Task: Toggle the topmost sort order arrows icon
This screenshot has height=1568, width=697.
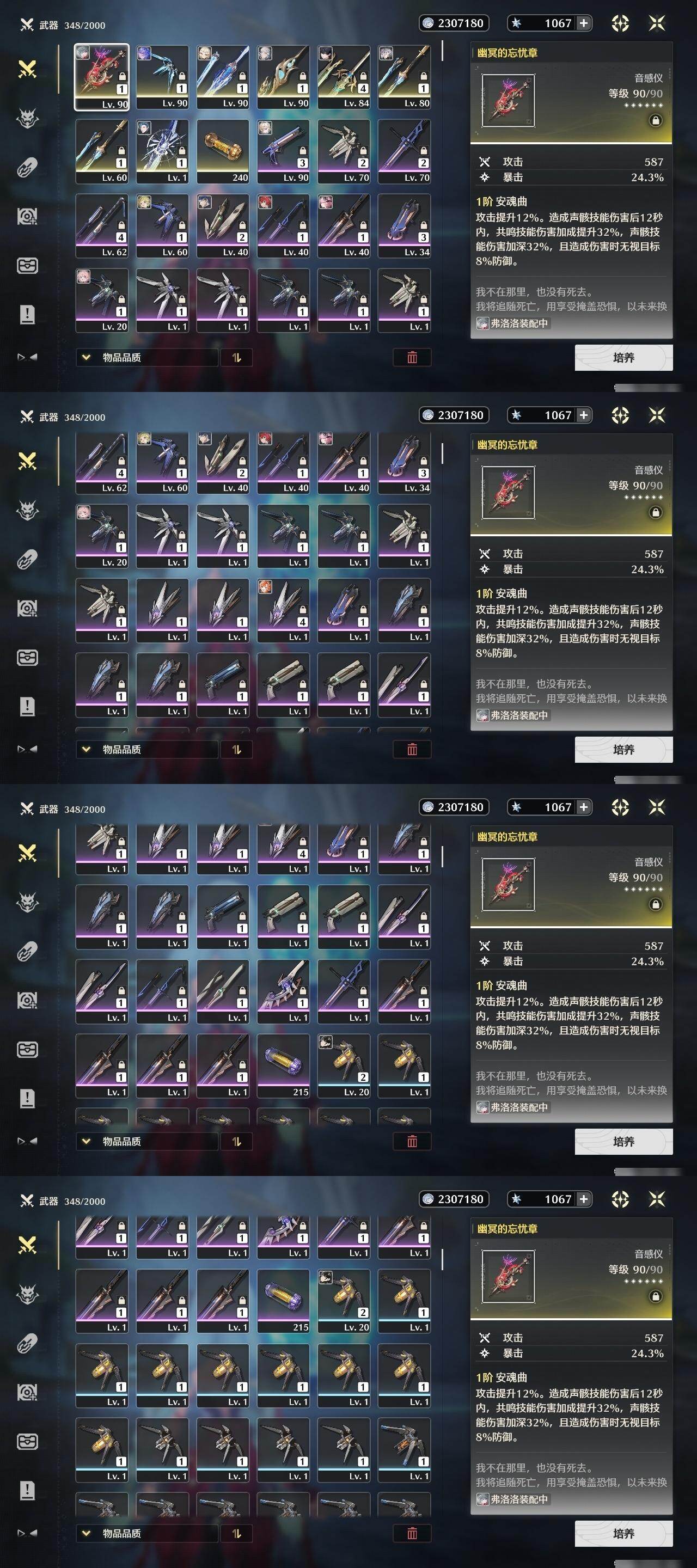Action: point(237,357)
